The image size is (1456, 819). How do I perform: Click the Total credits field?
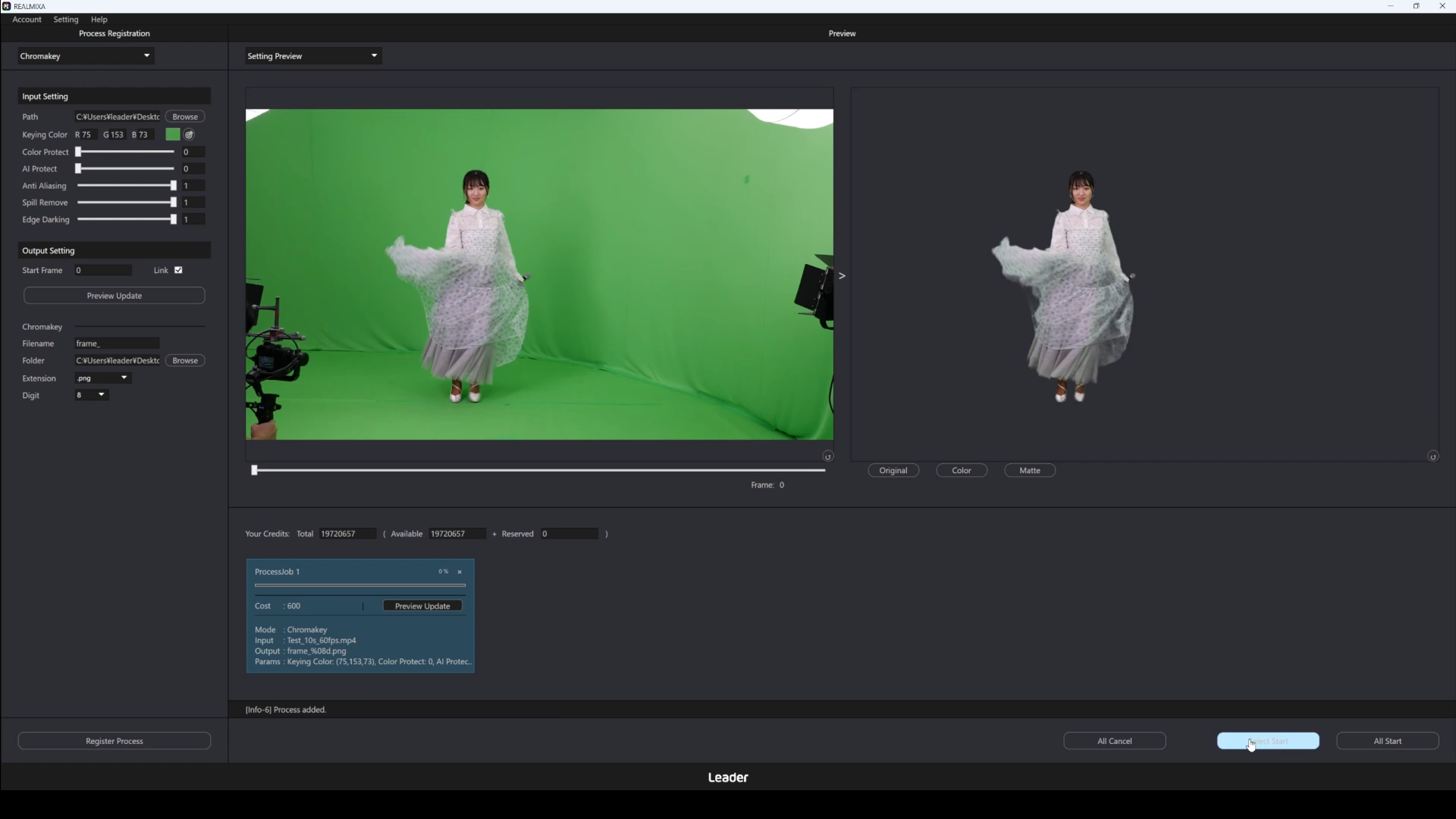point(347,534)
